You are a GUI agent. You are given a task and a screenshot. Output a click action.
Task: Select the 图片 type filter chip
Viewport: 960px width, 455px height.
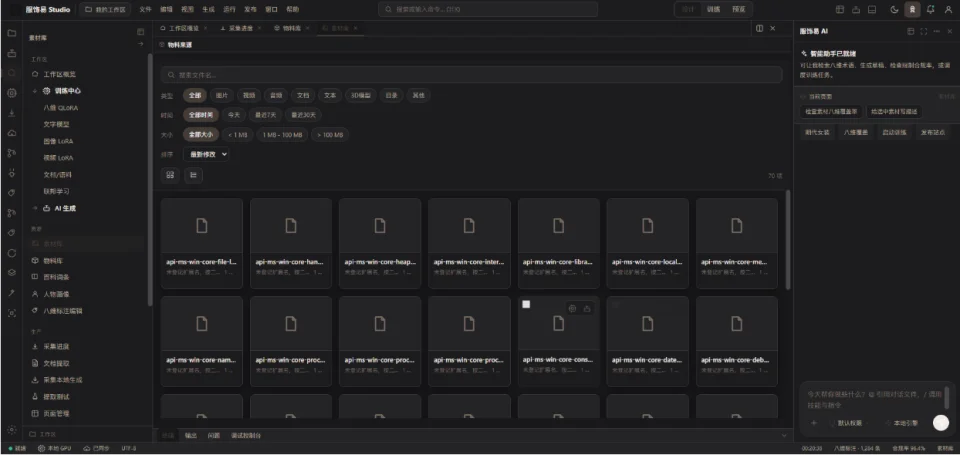(222, 96)
